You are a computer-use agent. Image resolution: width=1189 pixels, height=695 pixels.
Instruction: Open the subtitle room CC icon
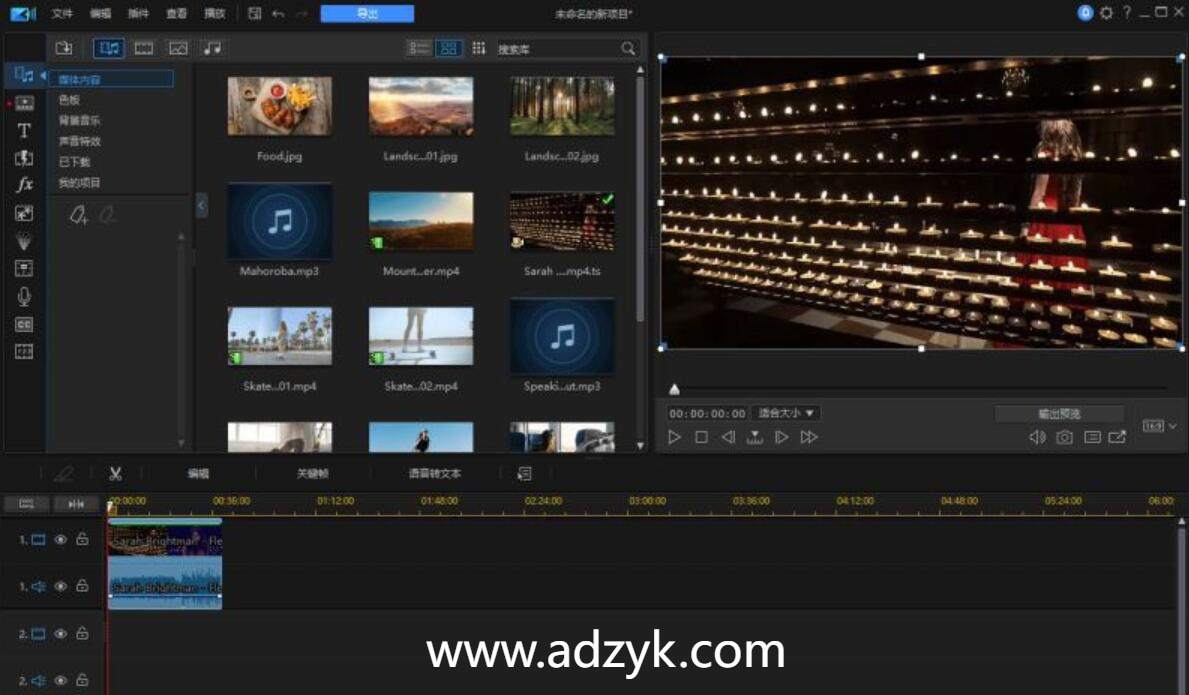tap(25, 325)
